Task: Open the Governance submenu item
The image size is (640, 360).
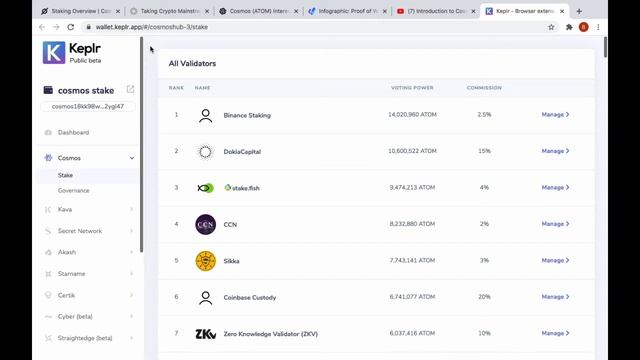Action: pyautogui.click(x=73, y=191)
